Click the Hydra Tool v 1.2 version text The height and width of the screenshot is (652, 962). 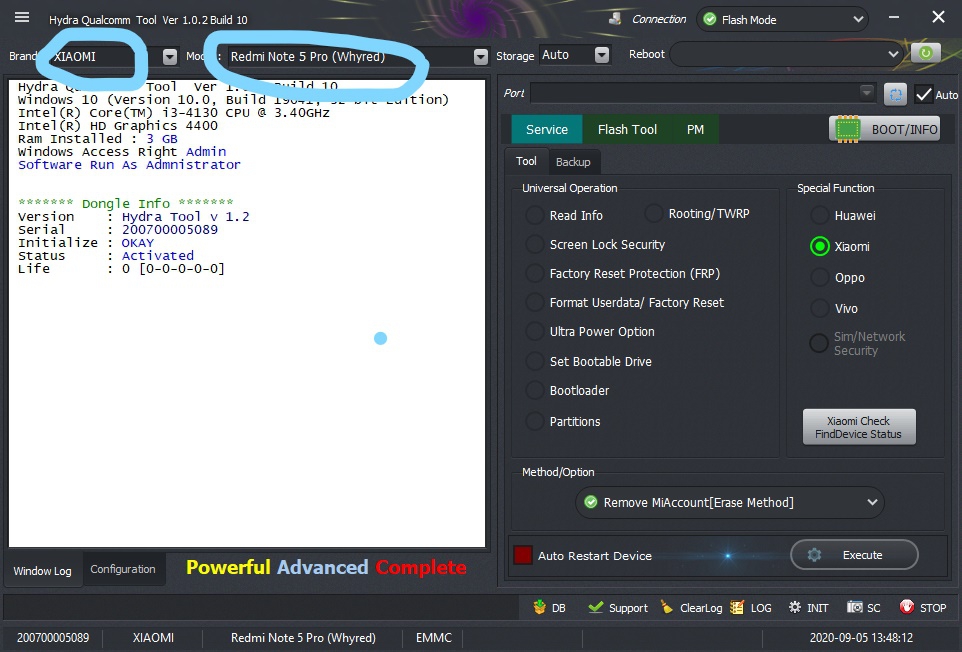(185, 217)
